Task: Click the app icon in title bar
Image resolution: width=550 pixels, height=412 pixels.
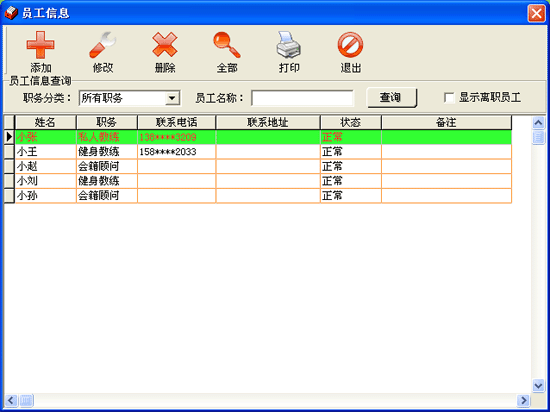Action: point(11,13)
